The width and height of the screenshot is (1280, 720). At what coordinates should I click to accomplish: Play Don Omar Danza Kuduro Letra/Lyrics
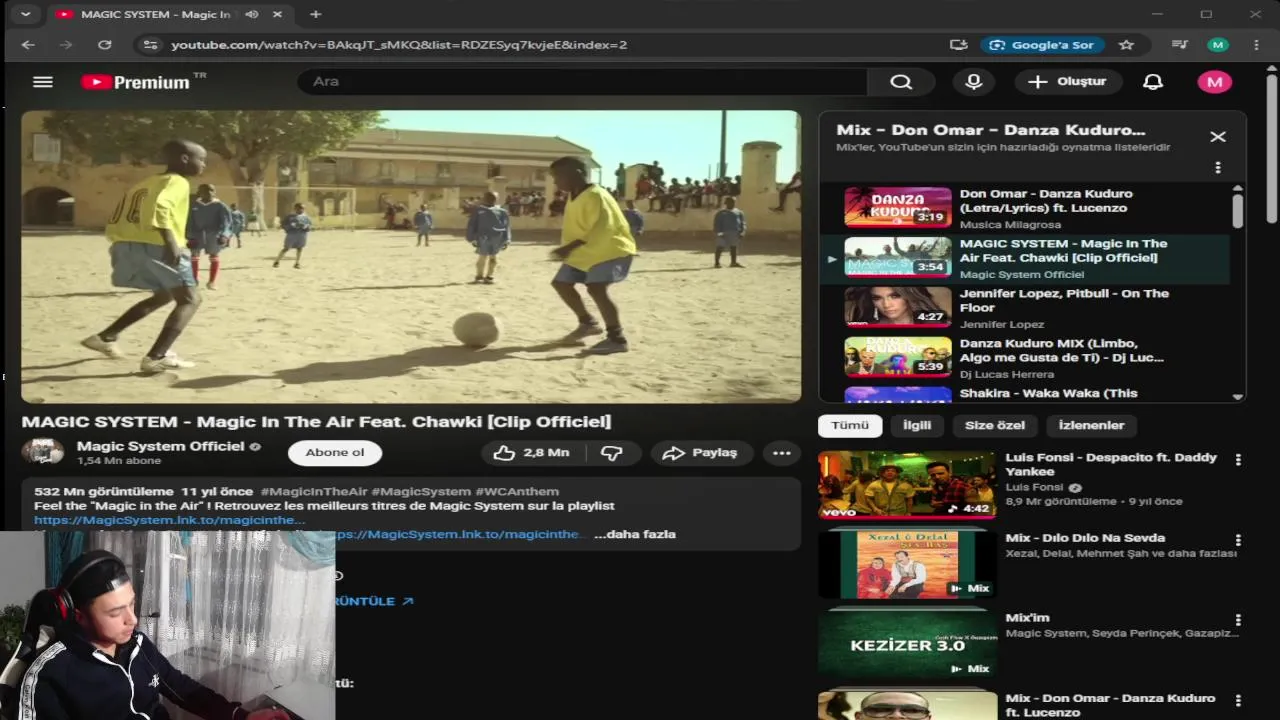tap(1025, 208)
